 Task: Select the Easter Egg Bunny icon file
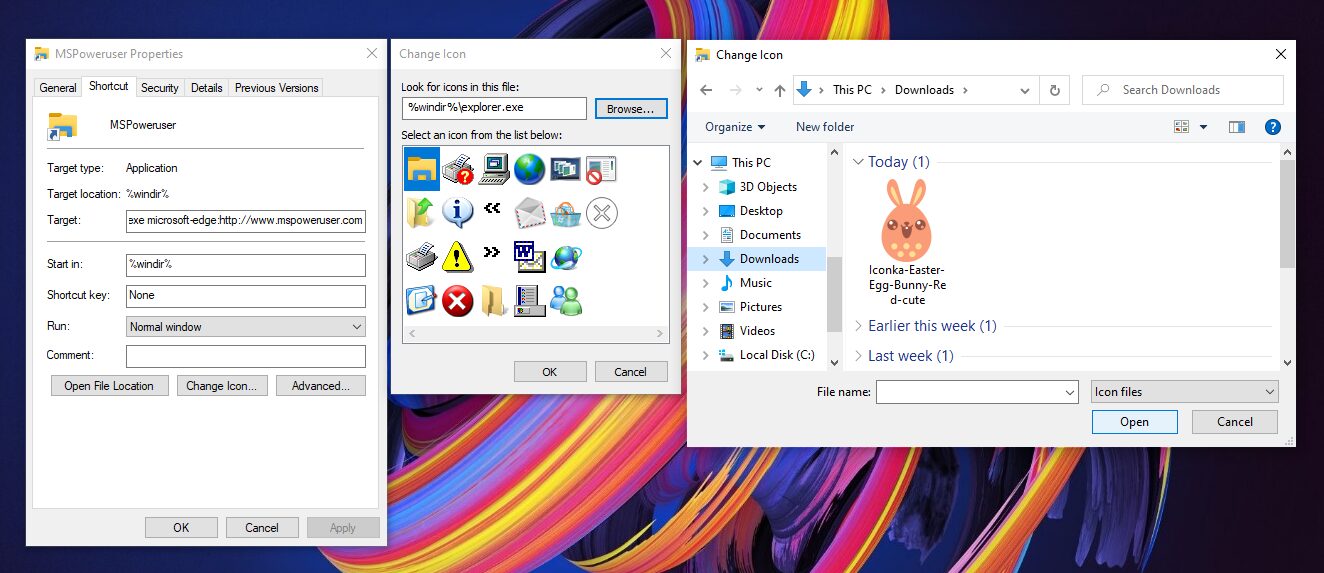point(906,243)
